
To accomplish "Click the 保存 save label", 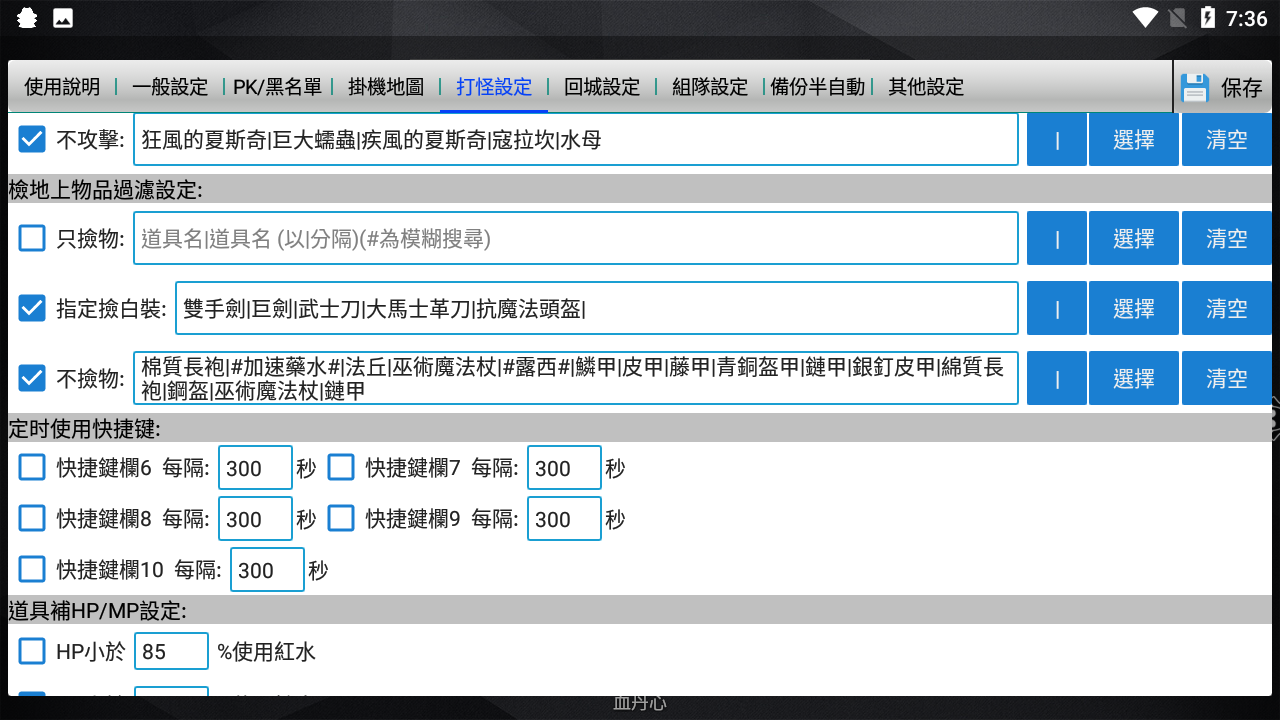I will 1241,88.
